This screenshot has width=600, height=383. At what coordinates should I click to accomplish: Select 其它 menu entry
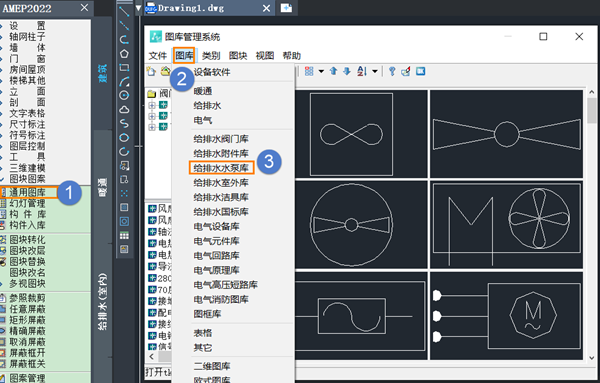point(203,347)
